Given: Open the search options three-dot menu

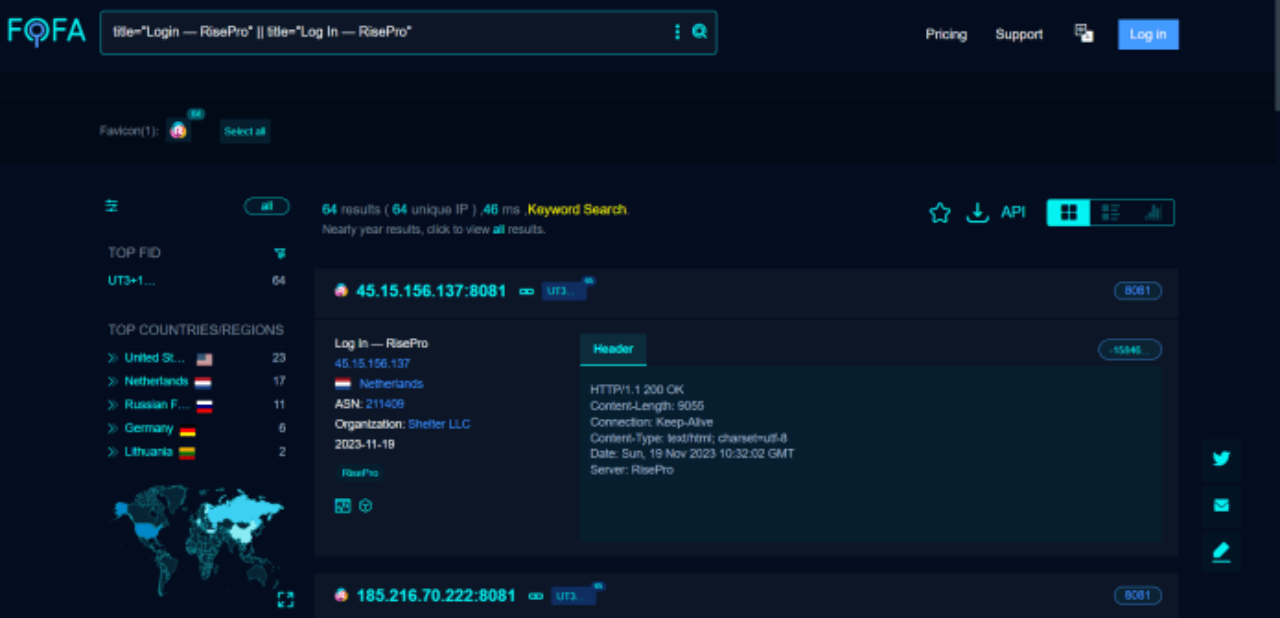Looking at the screenshot, I should [x=678, y=32].
